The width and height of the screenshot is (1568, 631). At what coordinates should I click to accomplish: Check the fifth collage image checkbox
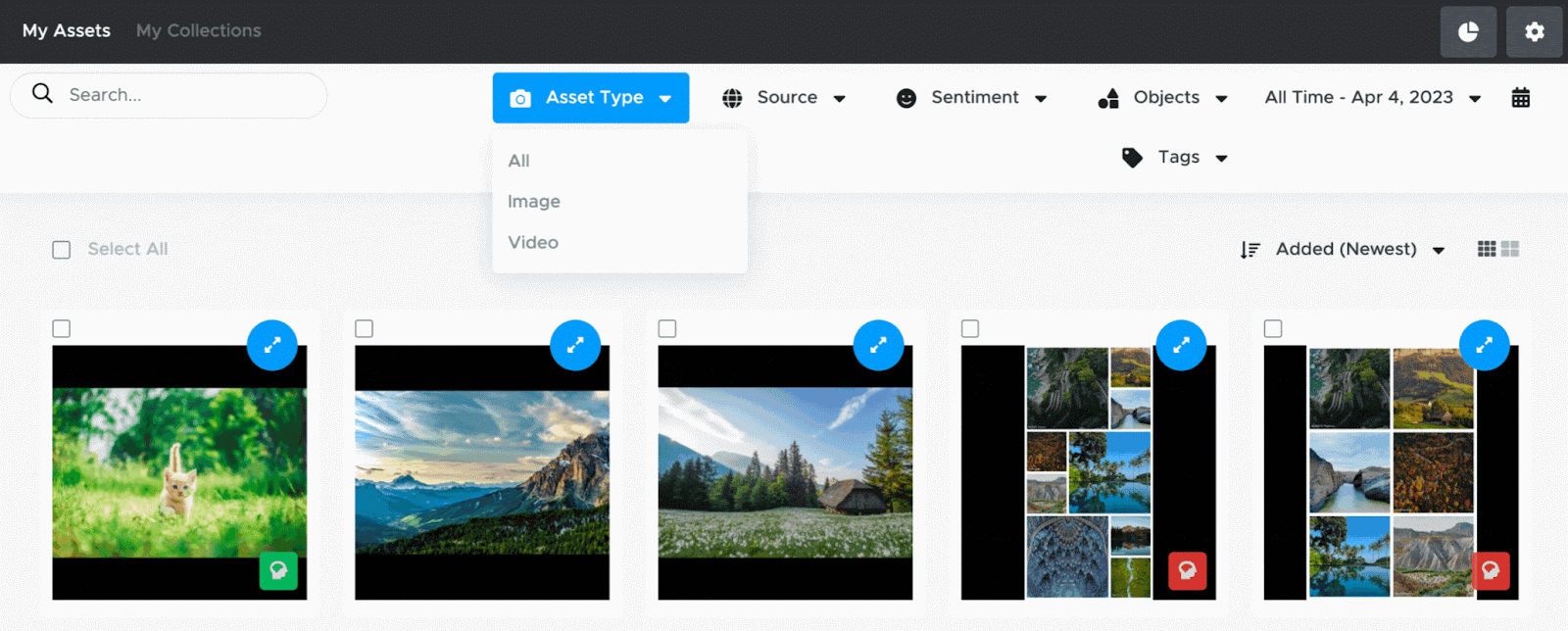(1273, 328)
